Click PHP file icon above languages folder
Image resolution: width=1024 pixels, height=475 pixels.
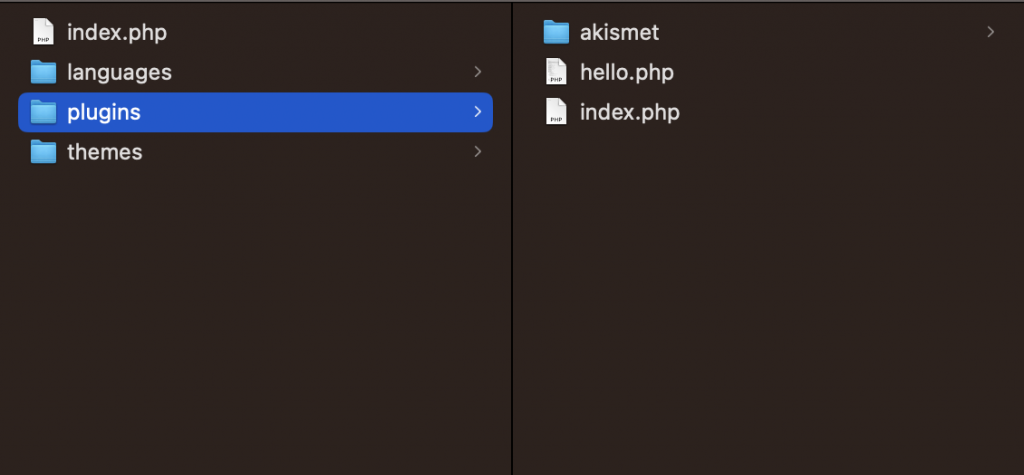click(43, 32)
